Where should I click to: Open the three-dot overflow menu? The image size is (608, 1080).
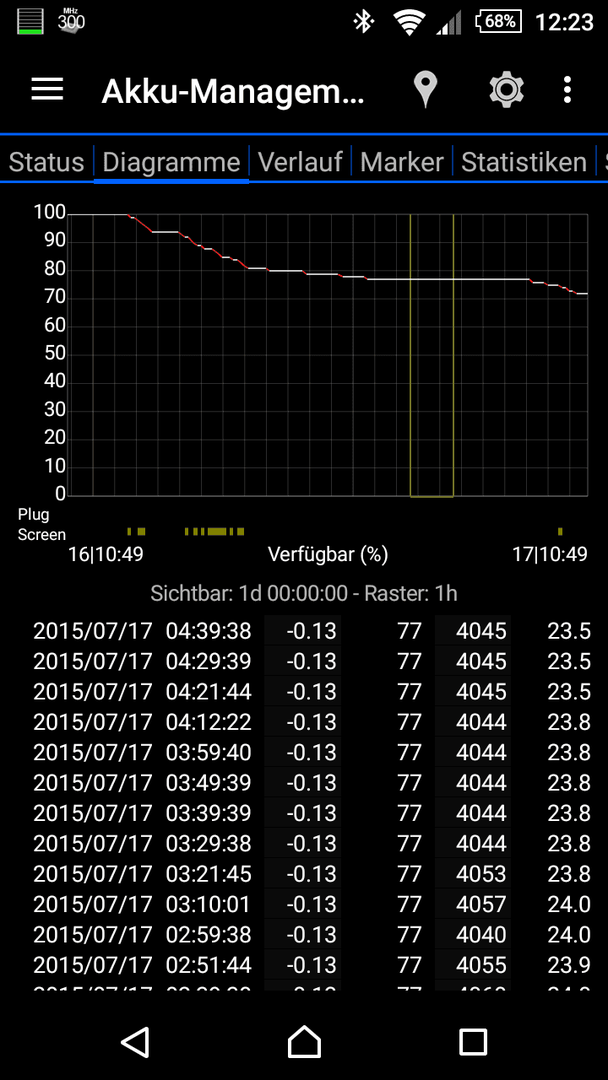click(x=567, y=90)
